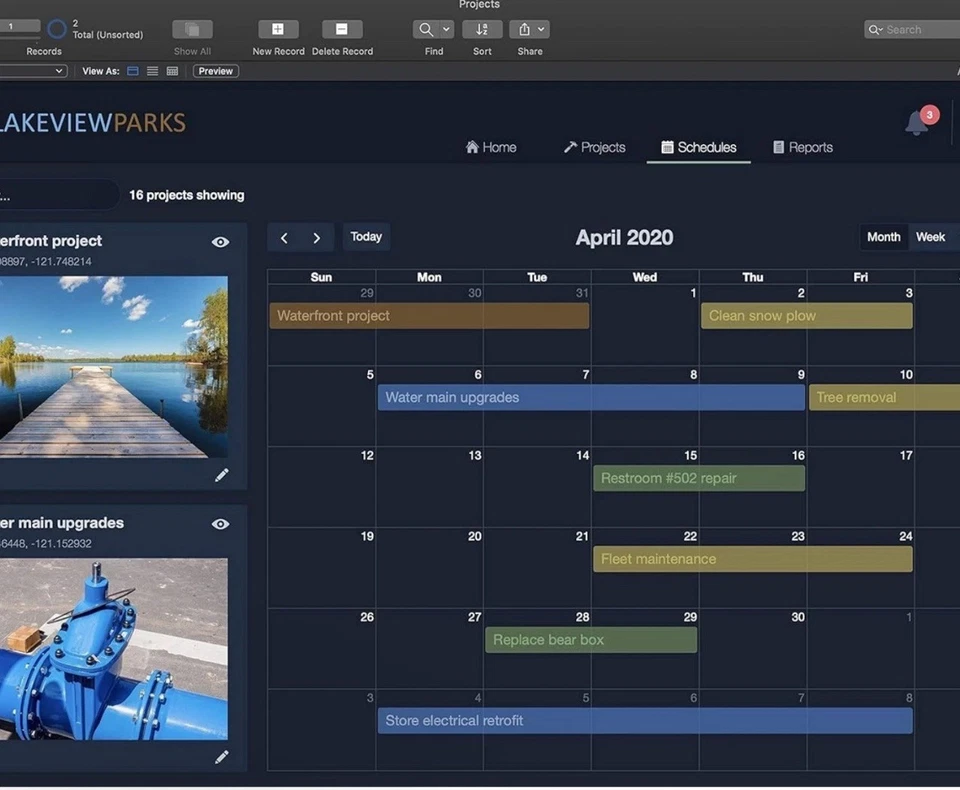The width and height of the screenshot is (960, 790).
Task: Toggle visibility of the Waterfront project
Action: [221, 241]
